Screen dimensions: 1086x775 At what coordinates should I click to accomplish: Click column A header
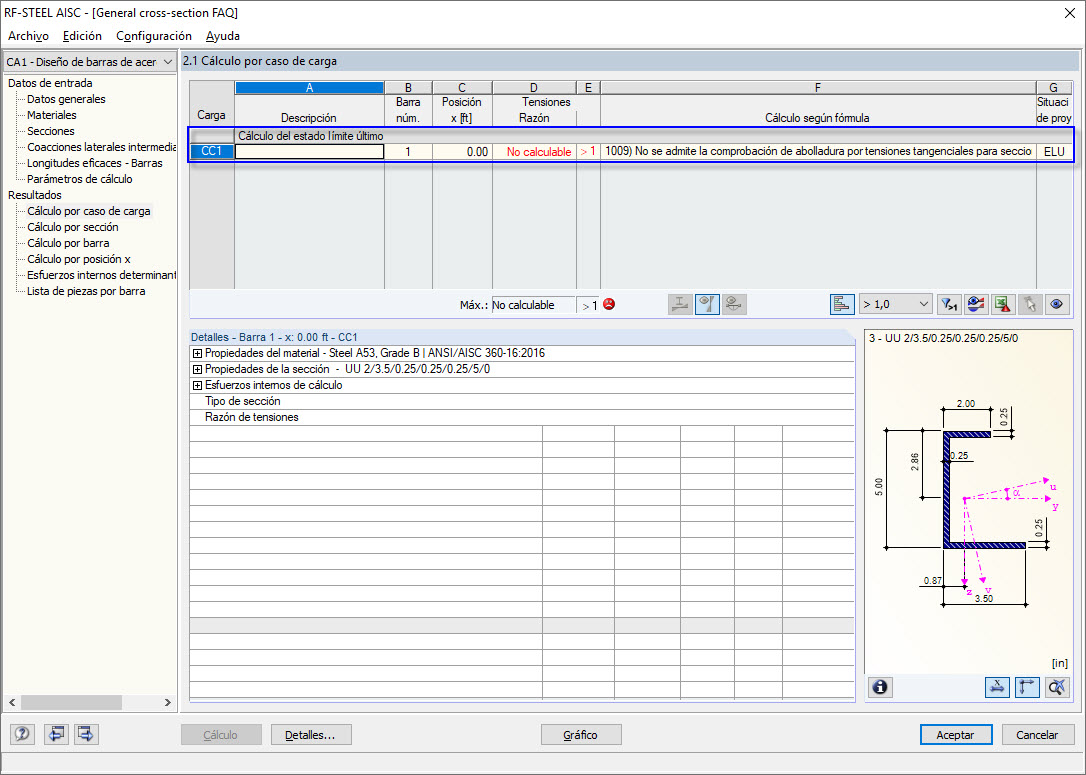(310, 87)
